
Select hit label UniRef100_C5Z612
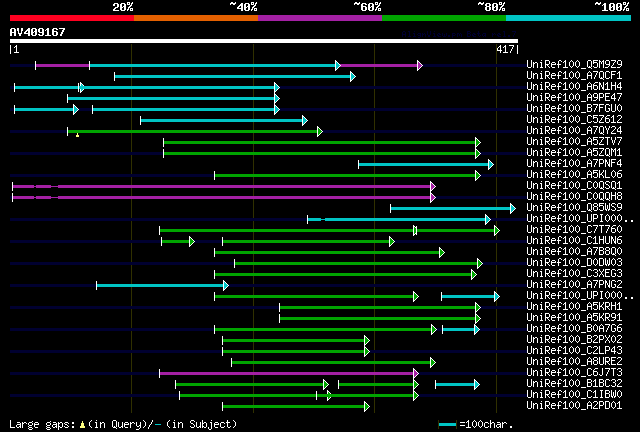574,119
